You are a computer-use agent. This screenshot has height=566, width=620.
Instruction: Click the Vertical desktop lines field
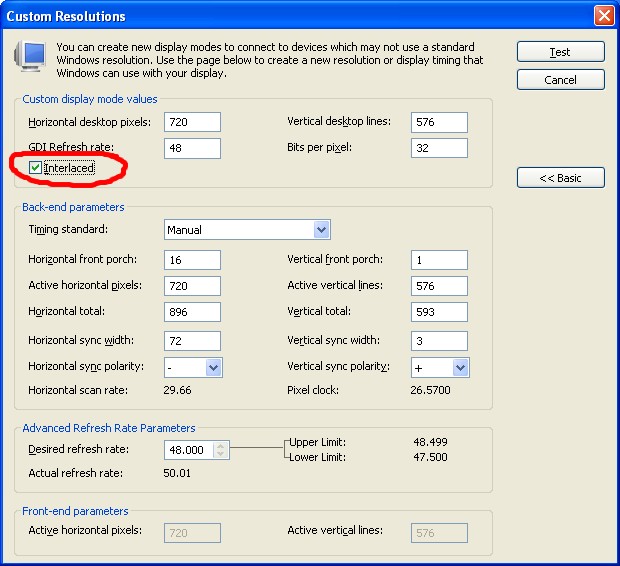(439, 122)
